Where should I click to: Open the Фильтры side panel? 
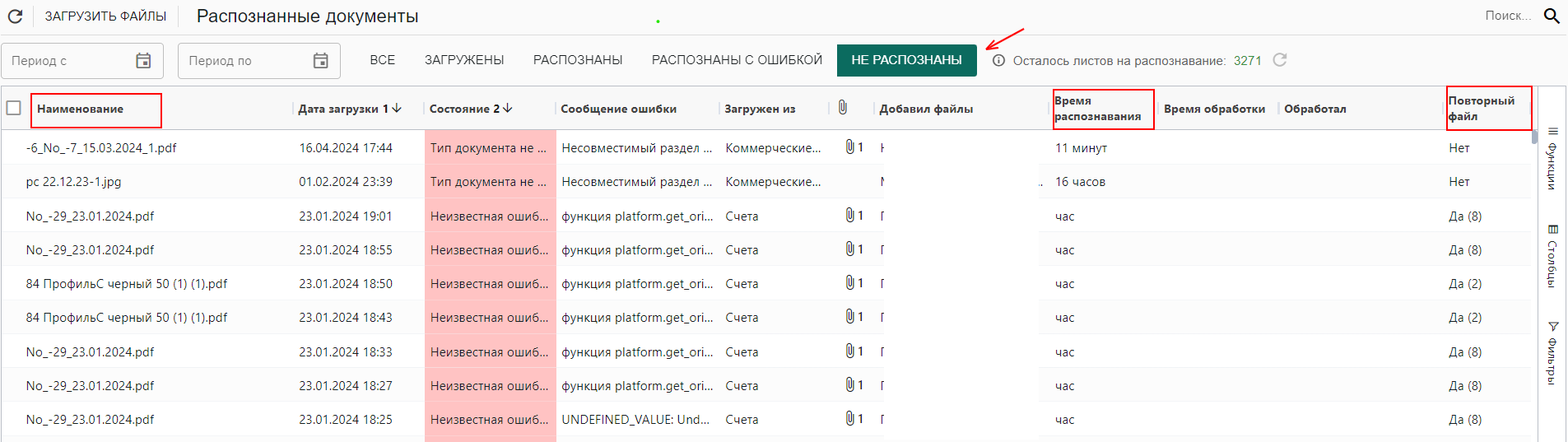[1552, 353]
